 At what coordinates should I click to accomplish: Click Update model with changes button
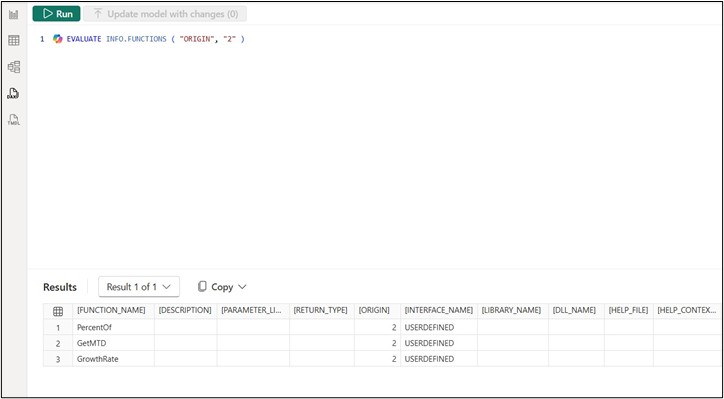tap(165, 14)
